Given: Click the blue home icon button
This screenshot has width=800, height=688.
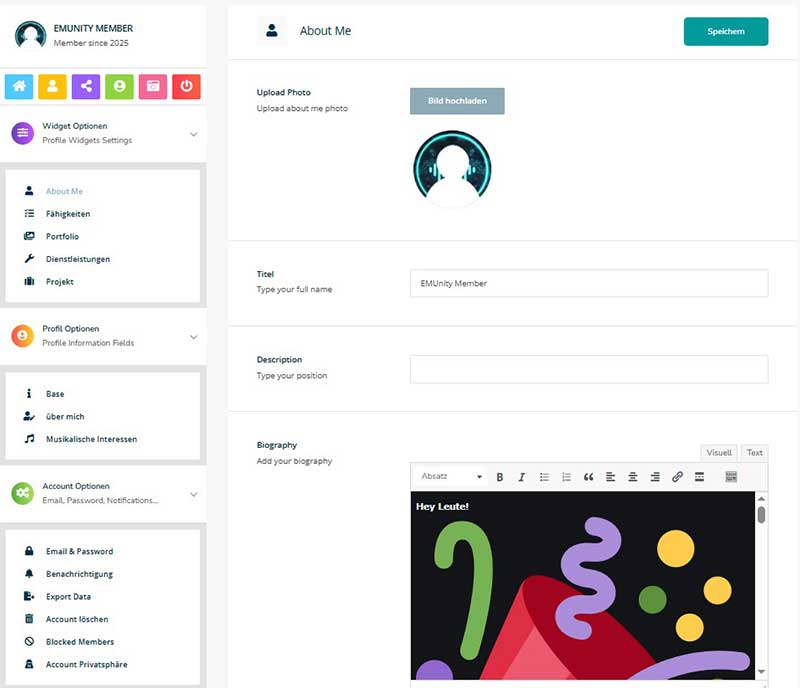Looking at the screenshot, I should (19, 87).
